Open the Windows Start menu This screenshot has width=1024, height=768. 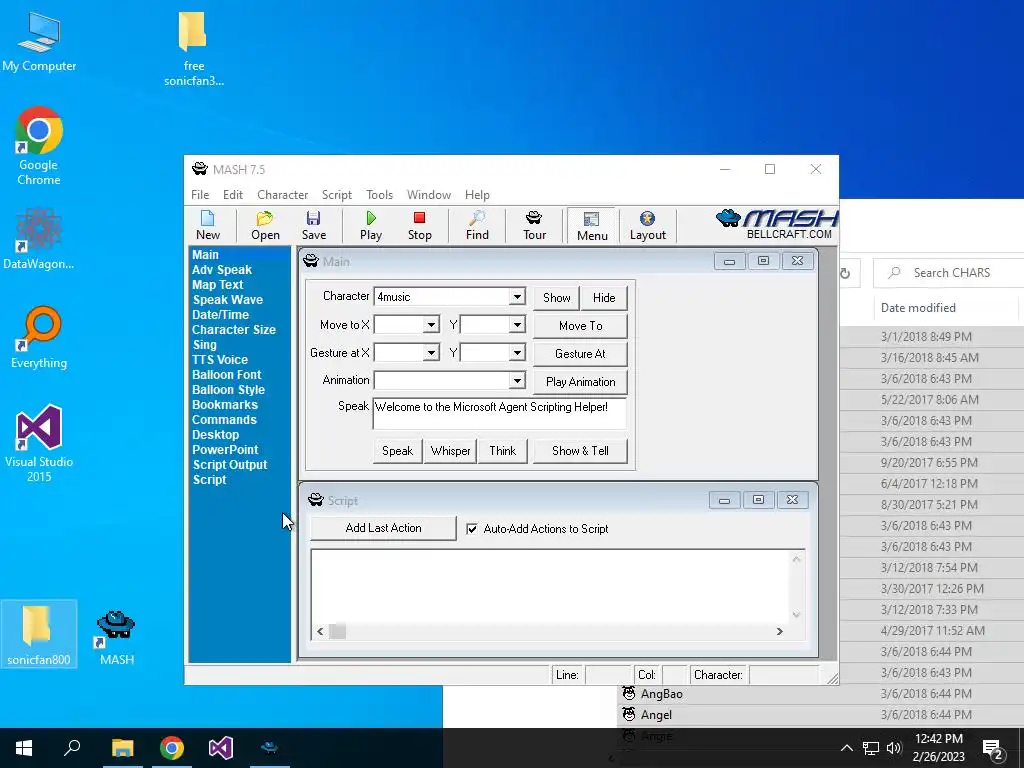pyautogui.click(x=24, y=748)
